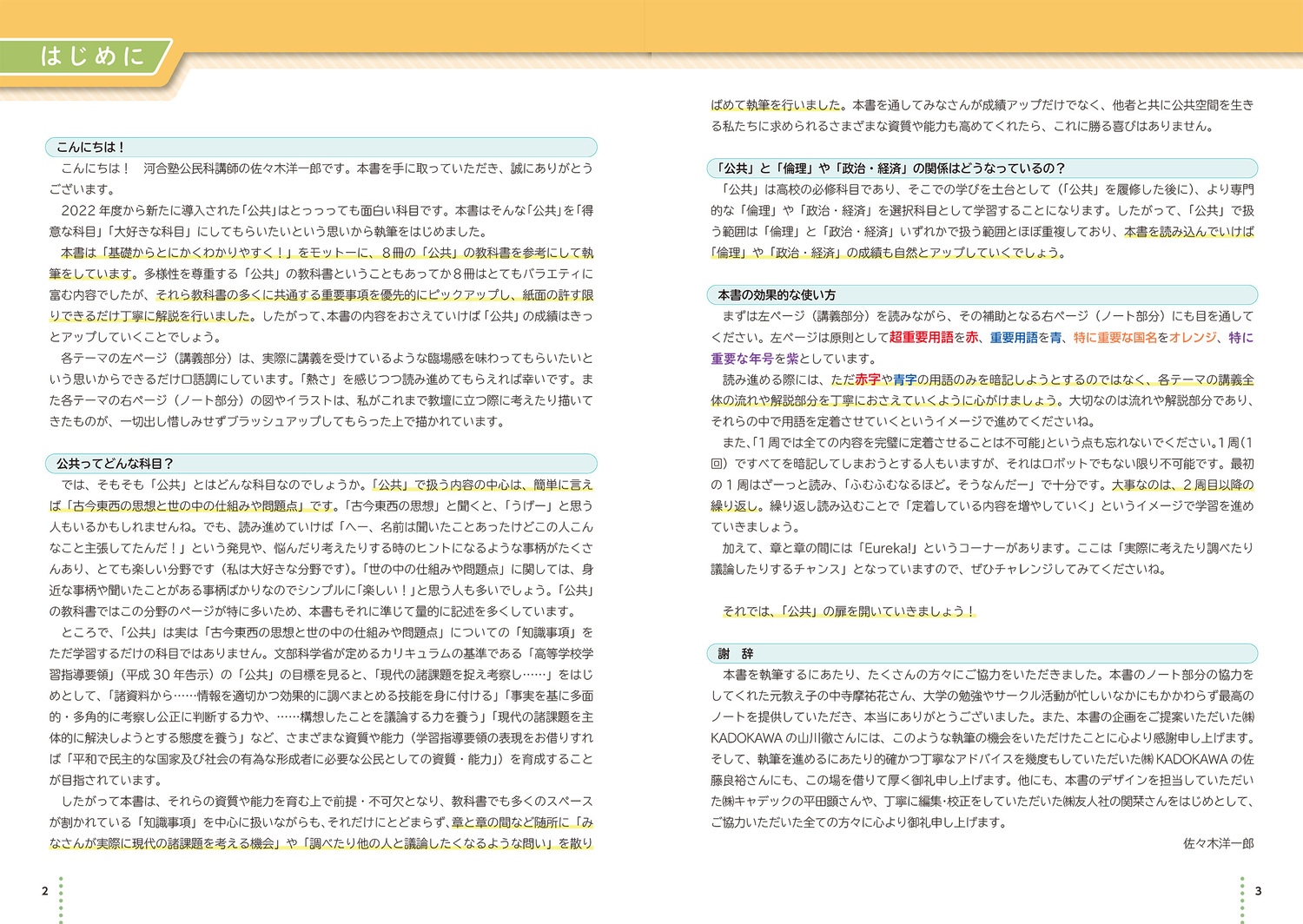Click page number 3 at bottom right
Image resolution: width=1303 pixels, height=924 pixels.
click(x=1258, y=891)
